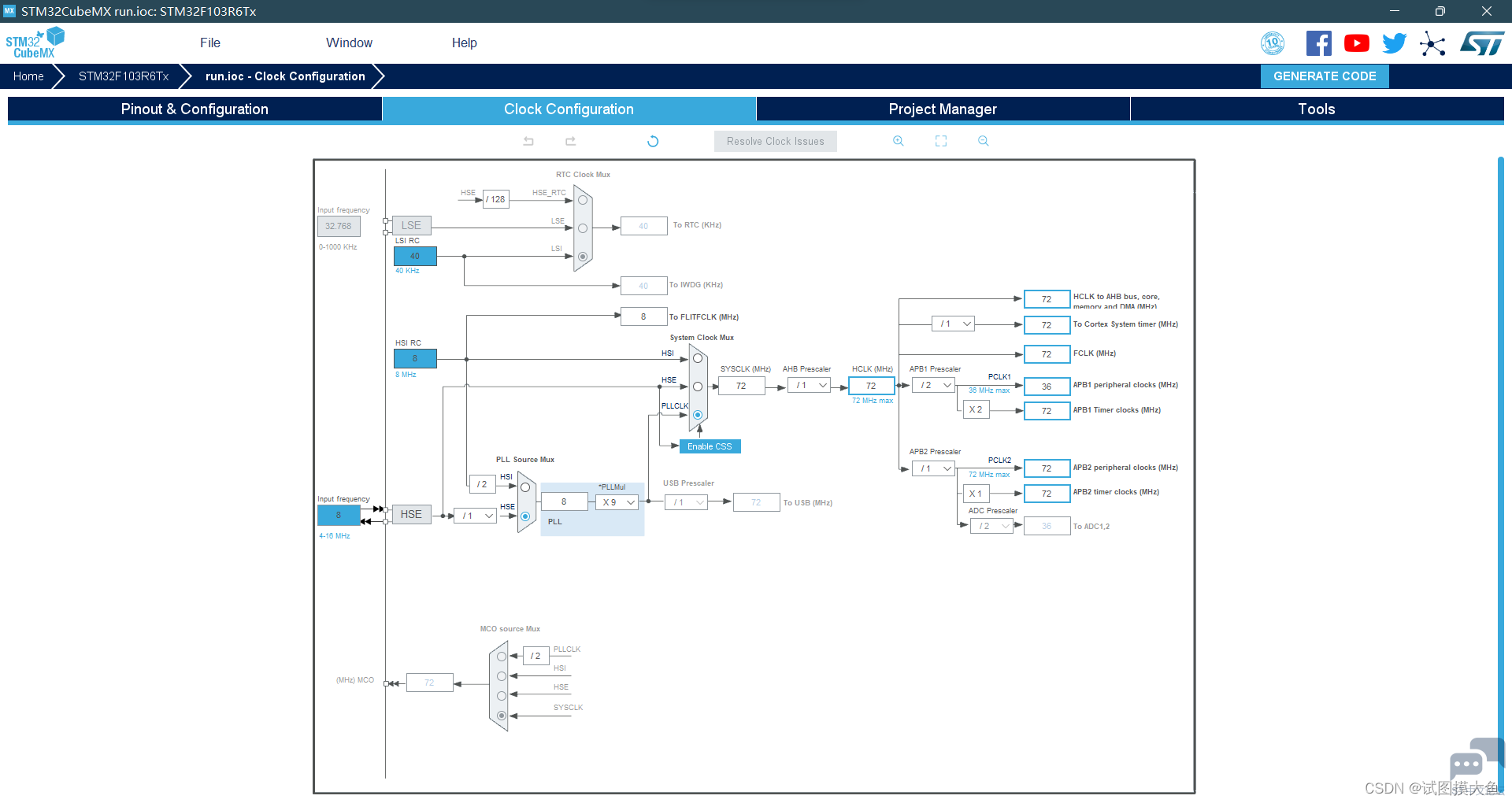This screenshot has width=1512, height=803.
Task: Click the HSE oscillator block
Action: [411, 515]
